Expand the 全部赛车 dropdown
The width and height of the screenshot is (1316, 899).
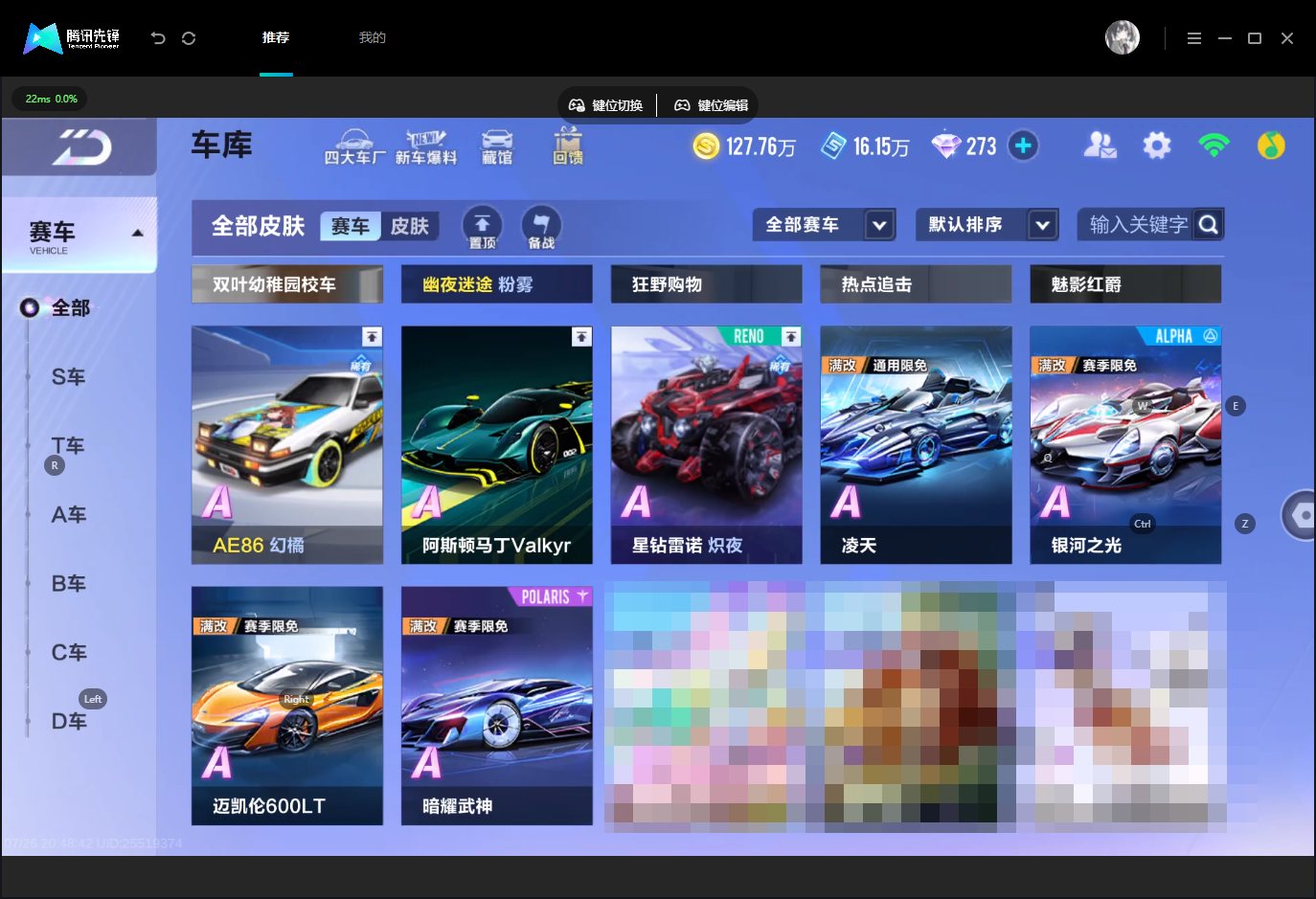(825, 225)
